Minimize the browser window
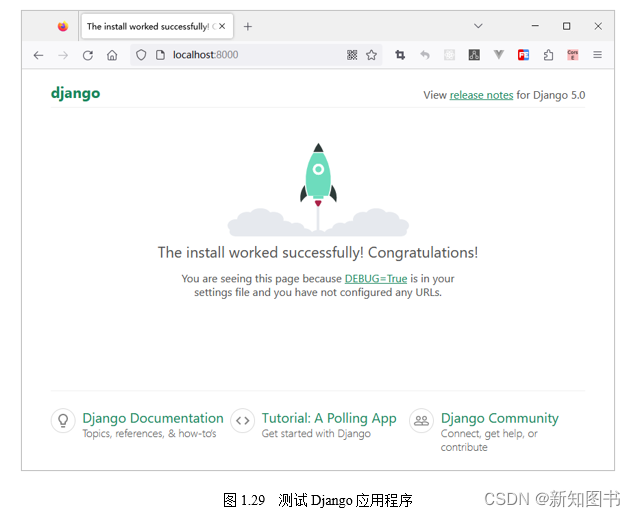 tap(535, 26)
